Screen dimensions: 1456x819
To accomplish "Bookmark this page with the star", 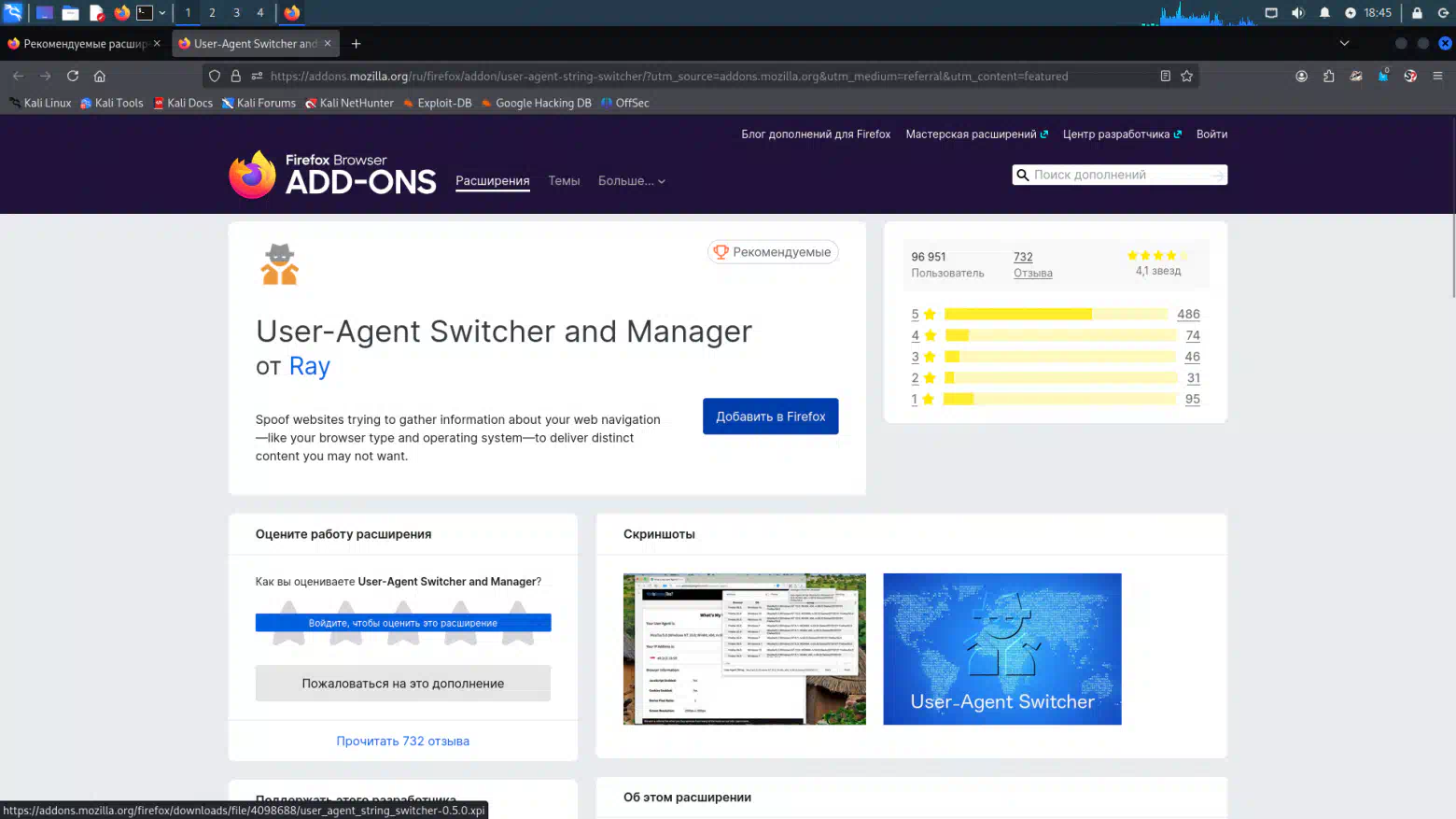I will pyautogui.click(x=1186, y=77).
